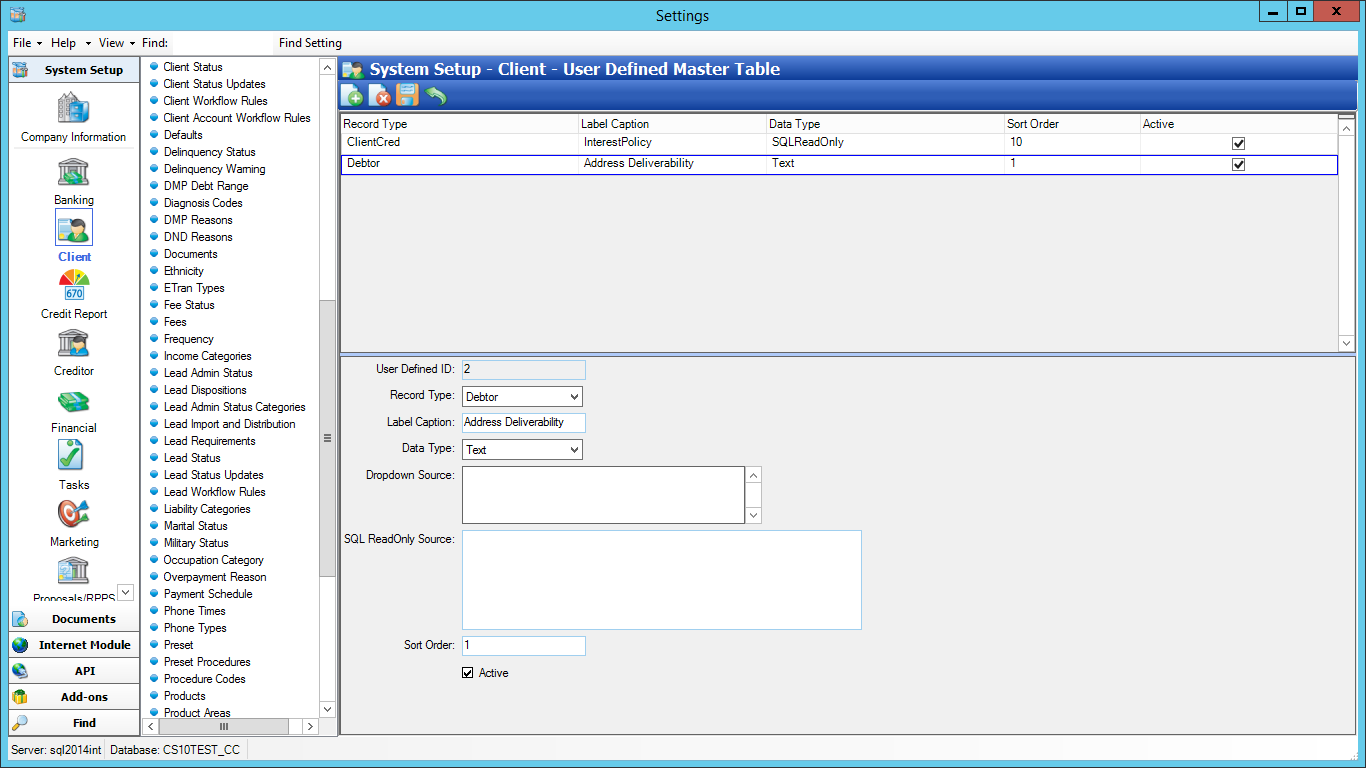Click the SQL ReadOnly Source text area
This screenshot has width=1366, height=768.
[x=662, y=580]
